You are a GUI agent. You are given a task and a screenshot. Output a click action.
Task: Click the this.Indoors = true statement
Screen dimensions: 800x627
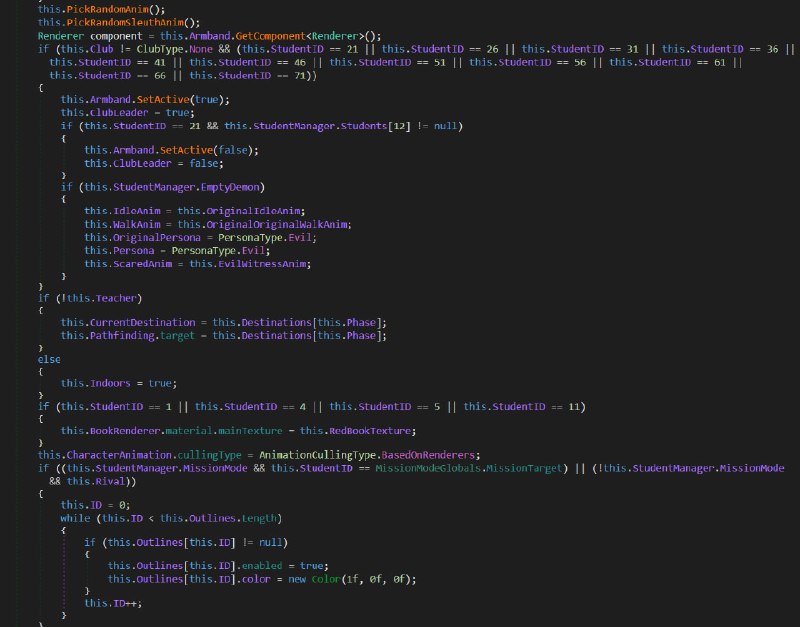[x=118, y=383]
